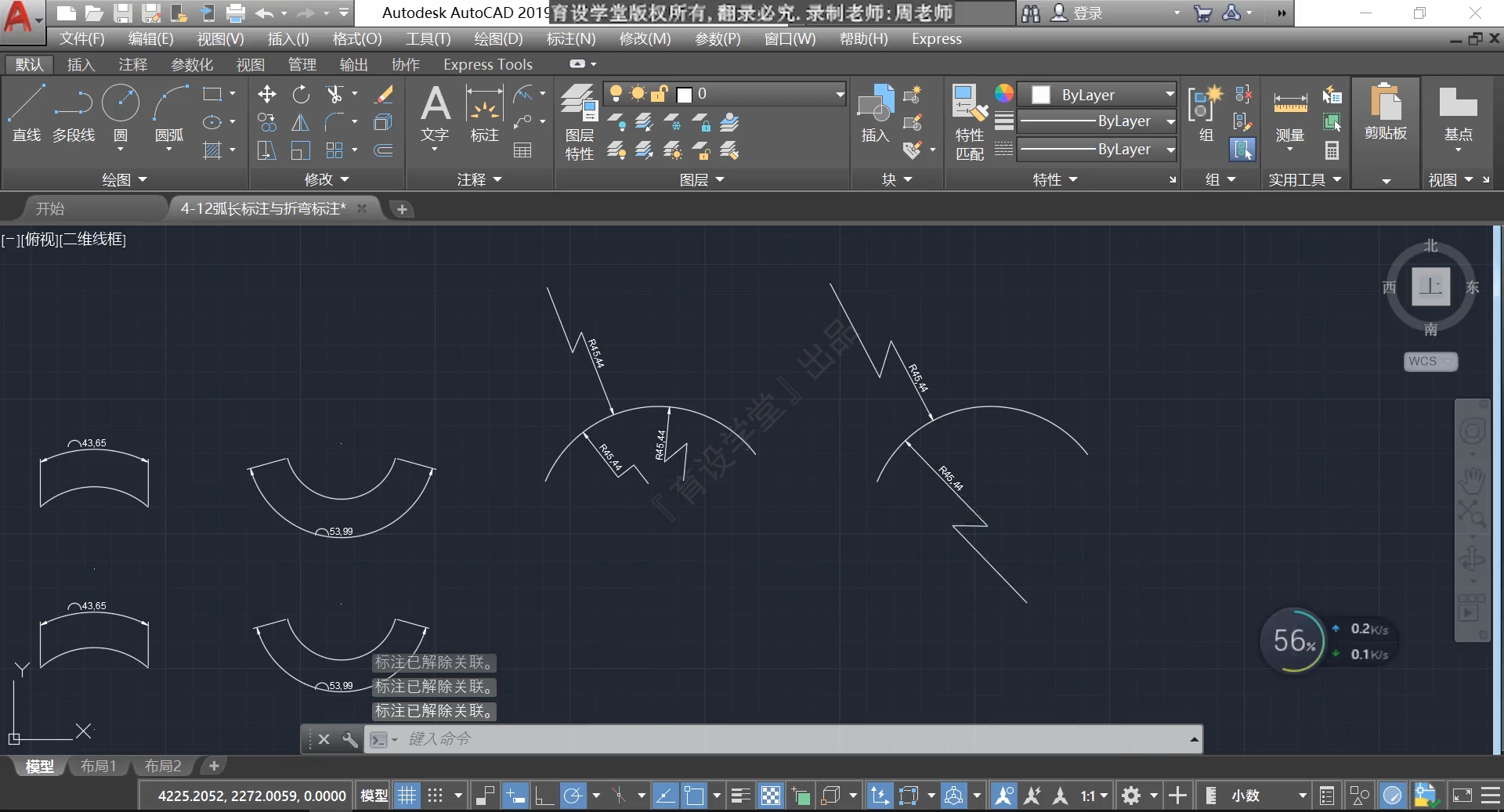1504x812 pixels.
Task: Click Match Properties (特性匹配)
Action: point(970,123)
